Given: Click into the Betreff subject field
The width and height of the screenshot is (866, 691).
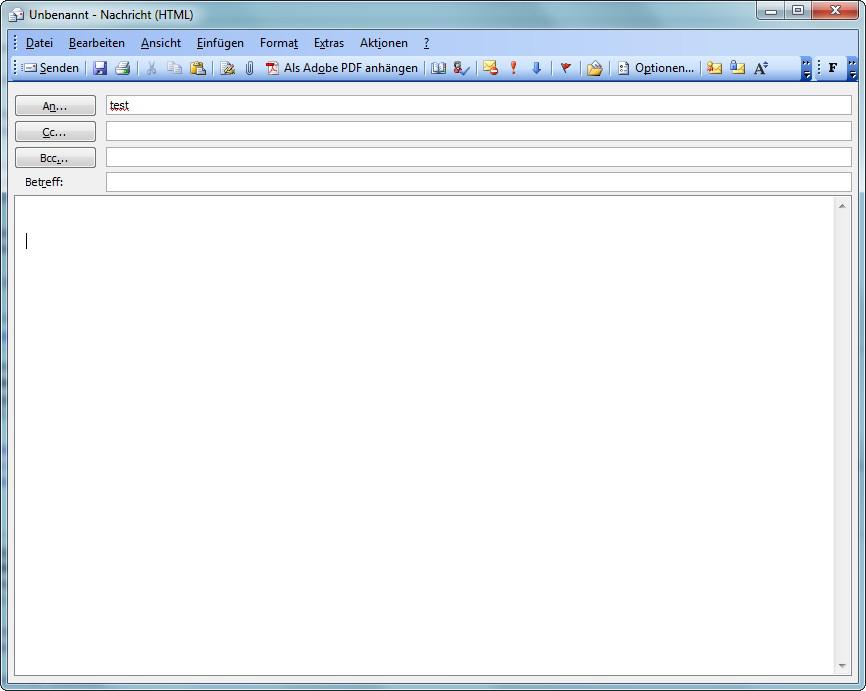Looking at the screenshot, I should tap(479, 182).
